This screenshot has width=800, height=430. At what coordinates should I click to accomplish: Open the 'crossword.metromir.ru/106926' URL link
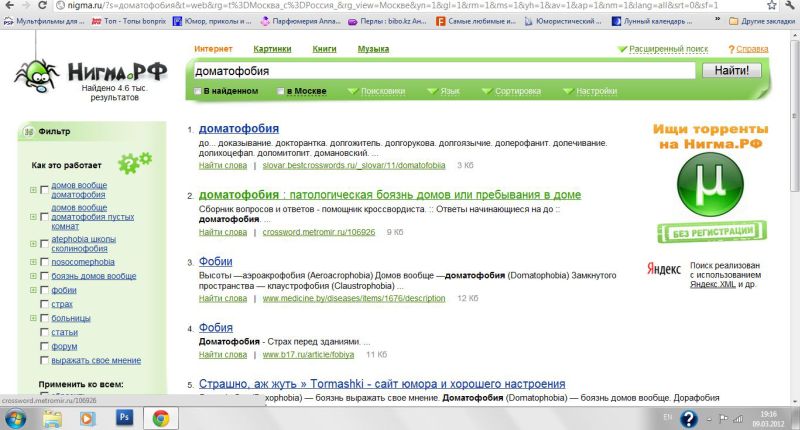[x=319, y=232]
